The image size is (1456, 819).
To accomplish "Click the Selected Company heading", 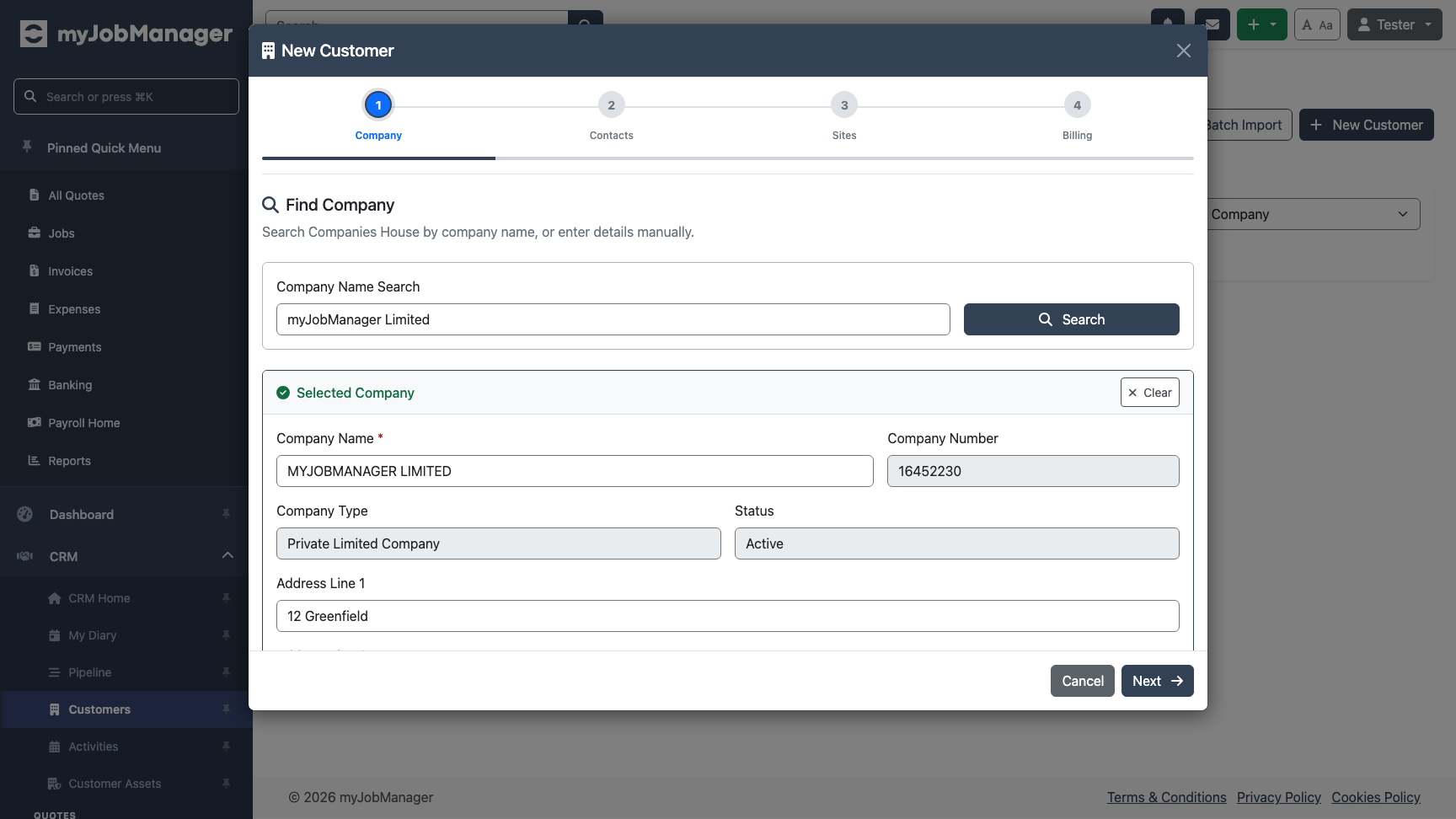I will [355, 393].
